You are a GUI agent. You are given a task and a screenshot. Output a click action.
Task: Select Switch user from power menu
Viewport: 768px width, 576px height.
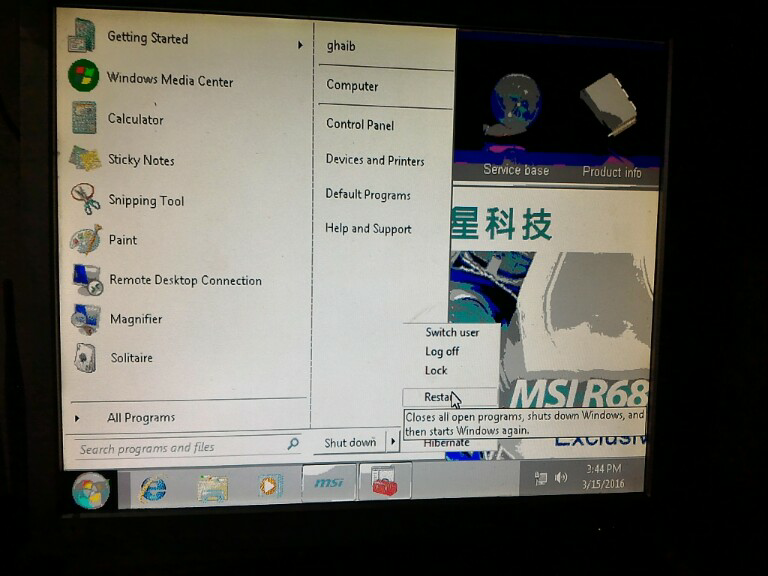click(x=452, y=332)
